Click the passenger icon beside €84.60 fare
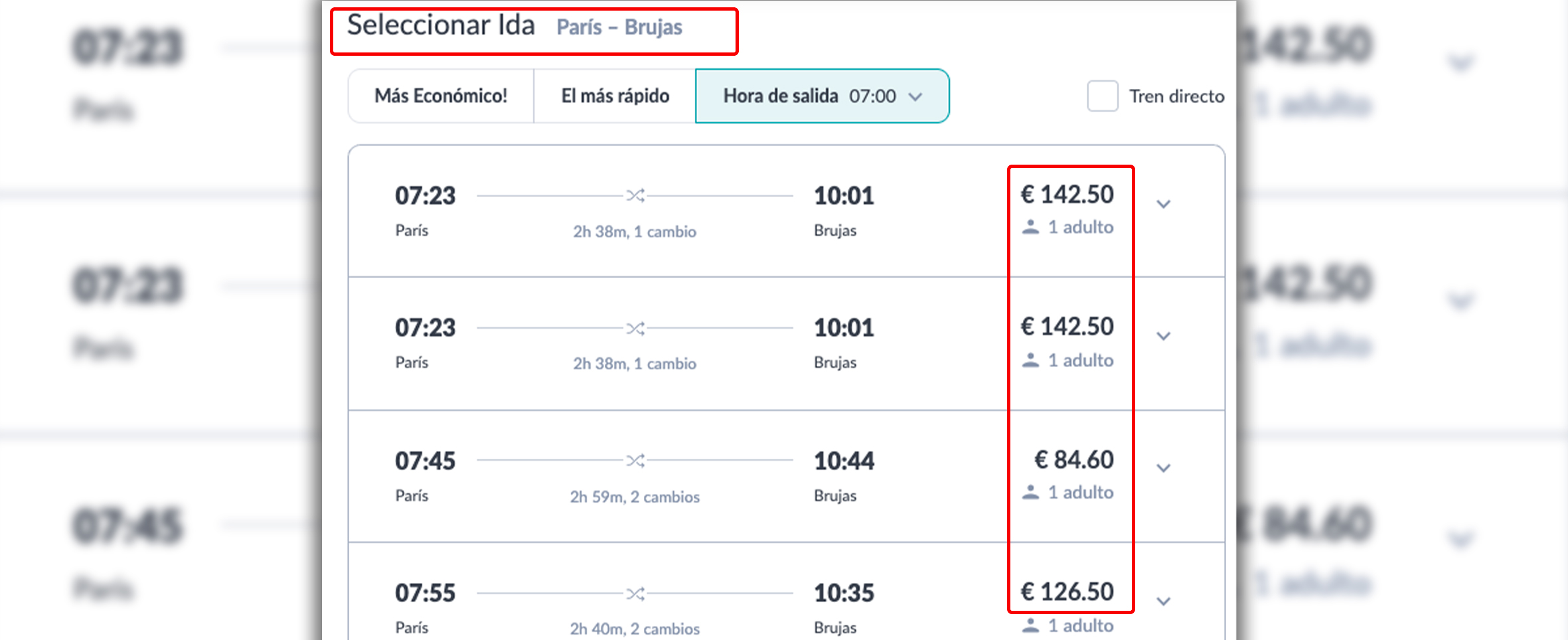Screen dimensions: 1568x640 (x=1030, y=493)
